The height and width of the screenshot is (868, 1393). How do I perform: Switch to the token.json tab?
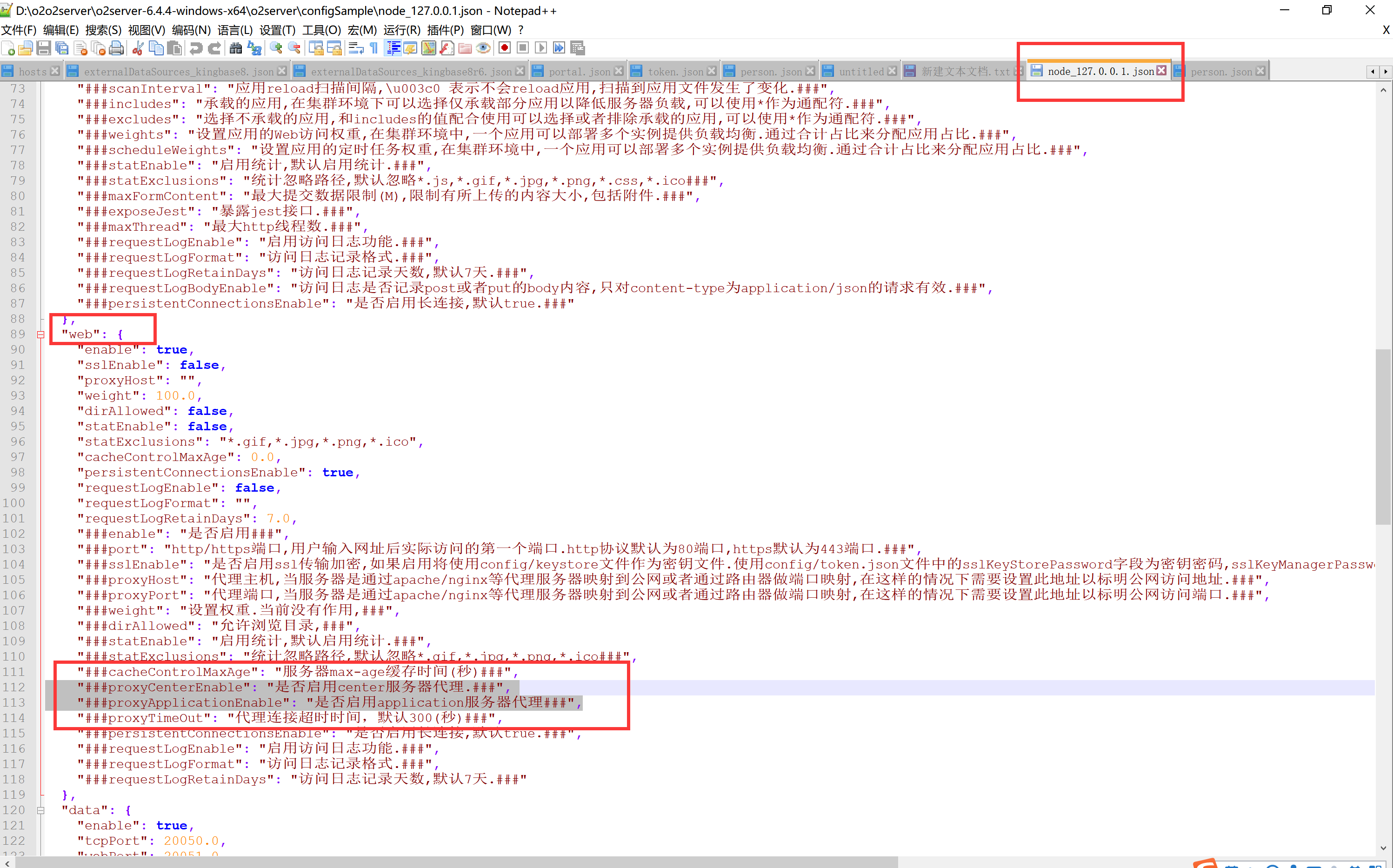674,72
